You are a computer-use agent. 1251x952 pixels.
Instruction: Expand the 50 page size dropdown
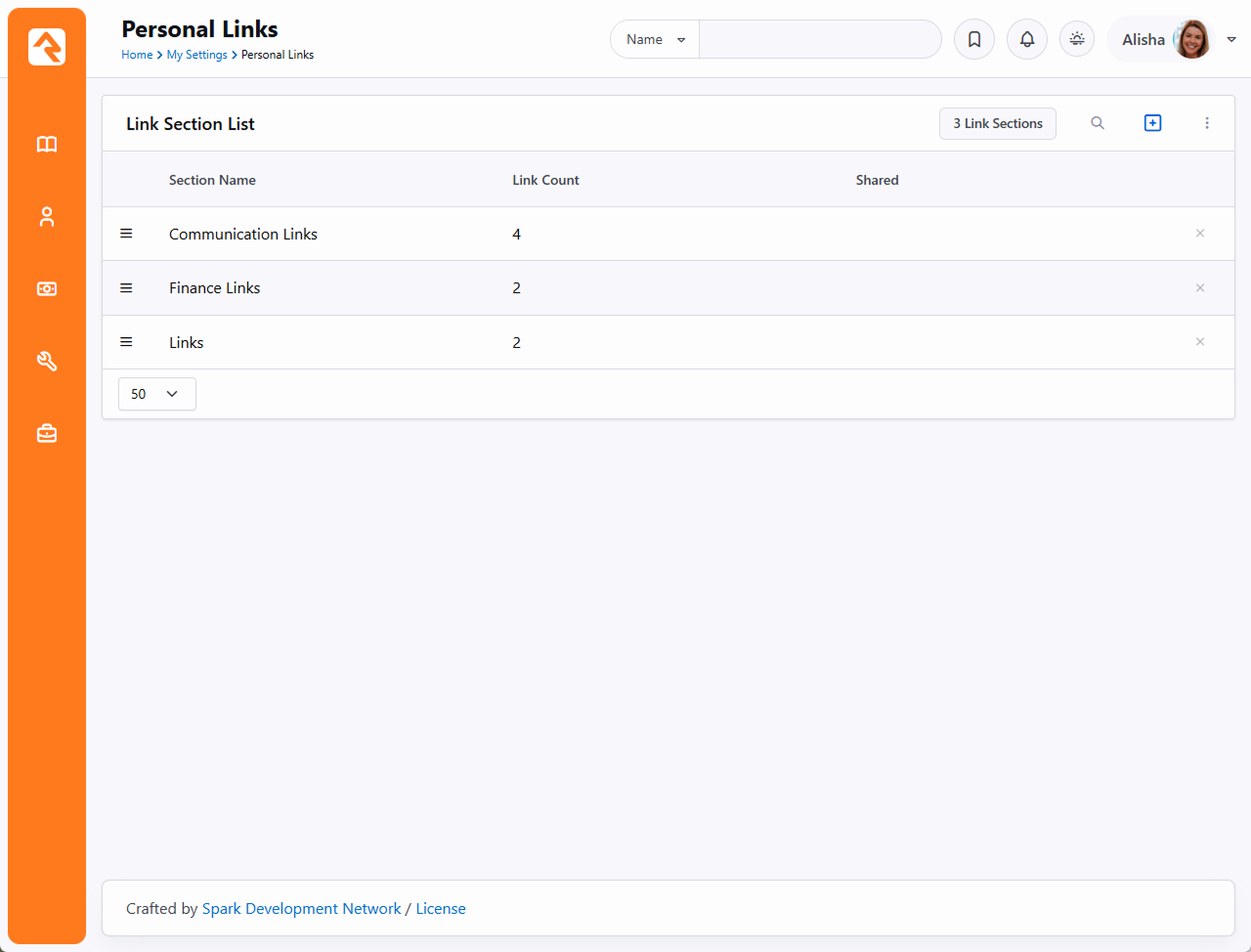click(x=156, y=394)
